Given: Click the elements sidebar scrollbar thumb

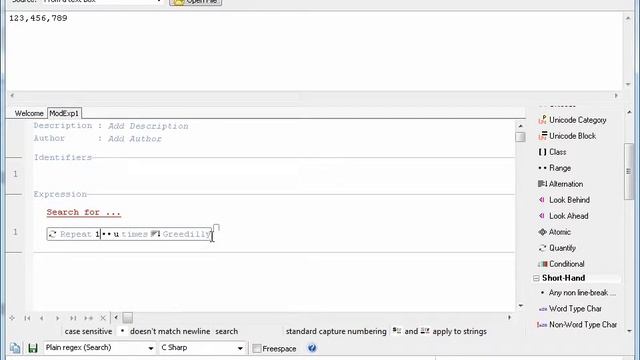Looking at the screenshot, I should [x=629, y=172].
